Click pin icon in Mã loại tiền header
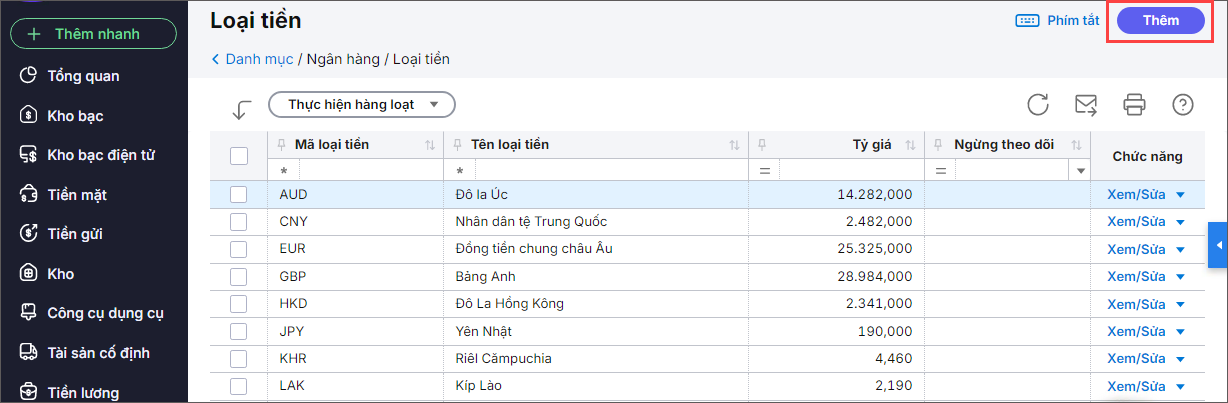The image size is (1228, 403). 281,145
